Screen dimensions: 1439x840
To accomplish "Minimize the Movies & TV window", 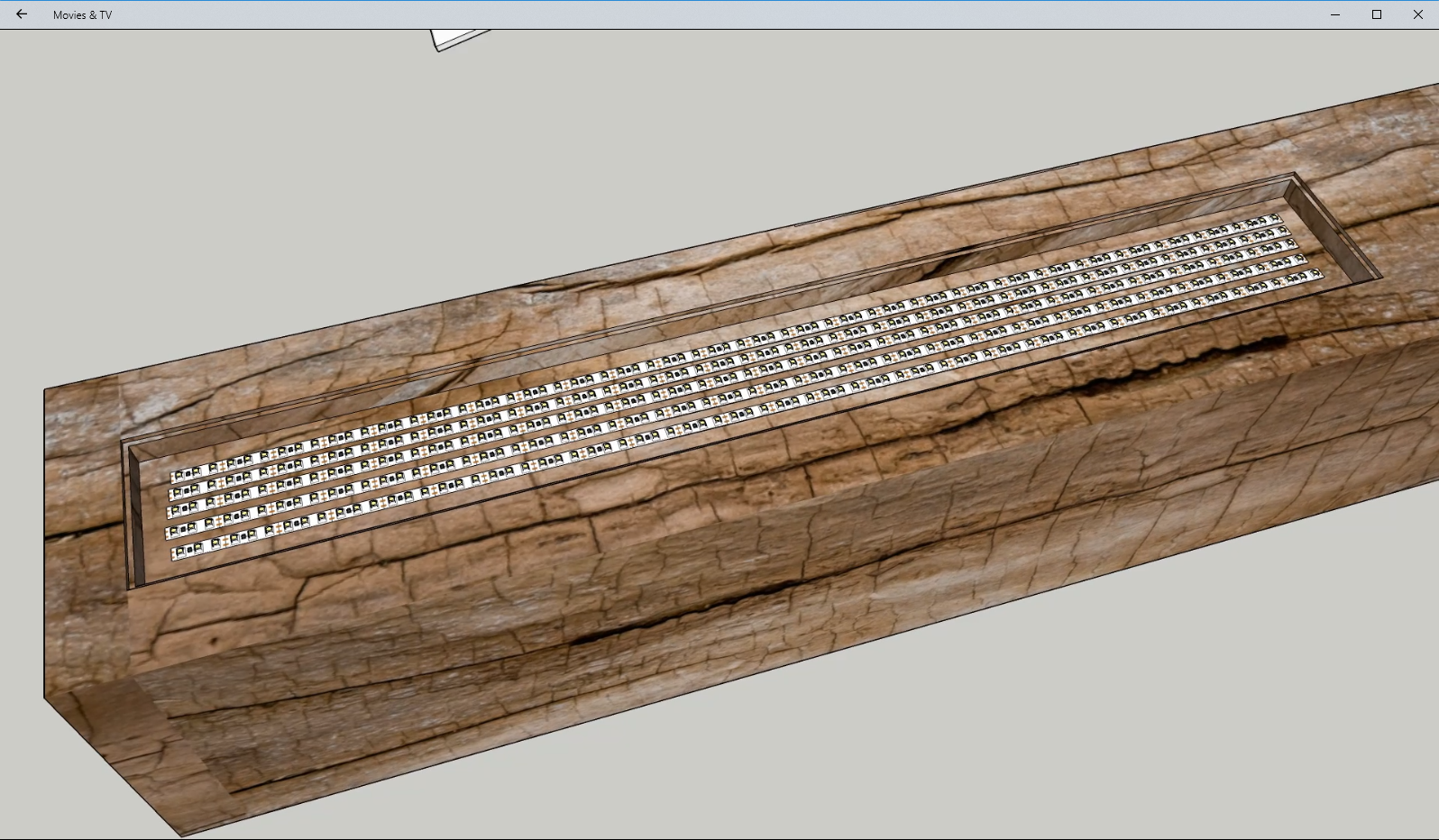I will tap(1335, 14).
